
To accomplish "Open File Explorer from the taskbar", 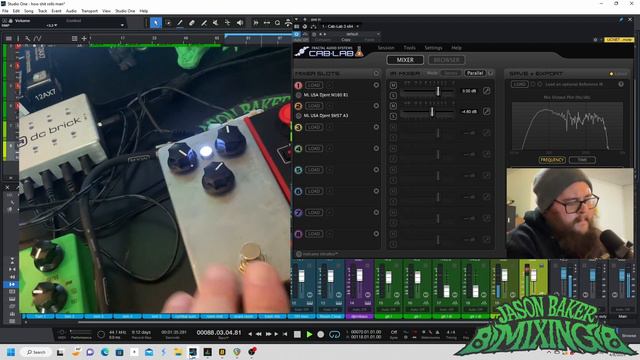I will point(178,352).
